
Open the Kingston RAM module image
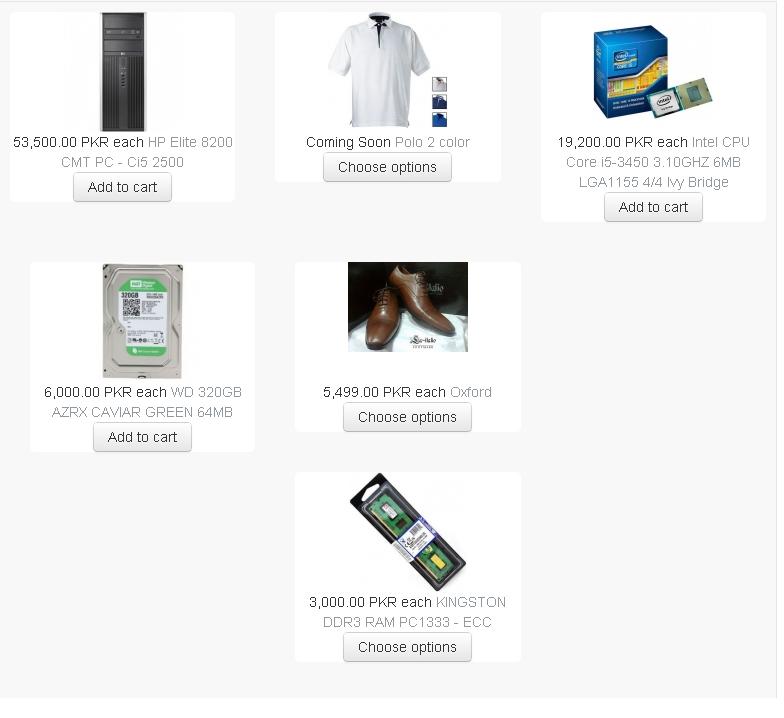coord(408,532)
